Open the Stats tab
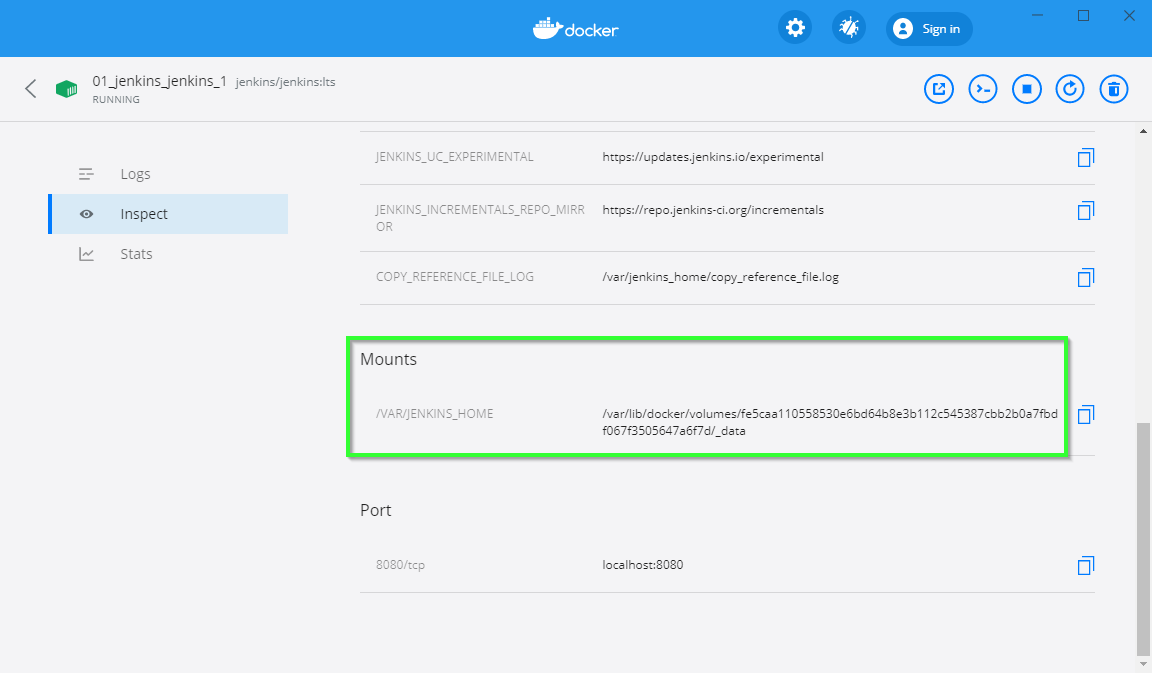 (x=136, y=254)
